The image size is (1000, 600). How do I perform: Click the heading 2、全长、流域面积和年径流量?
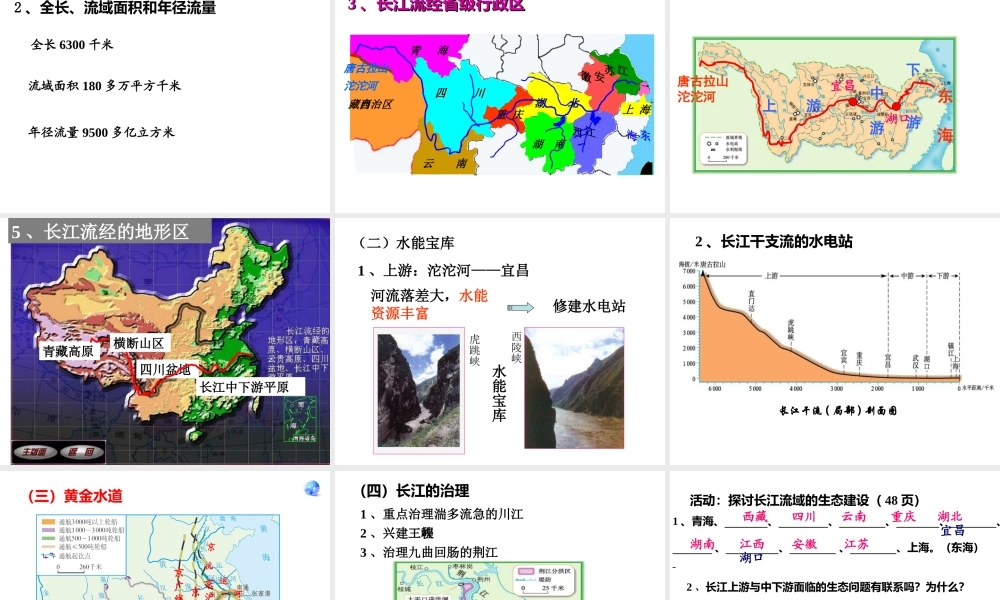(115, 8)
